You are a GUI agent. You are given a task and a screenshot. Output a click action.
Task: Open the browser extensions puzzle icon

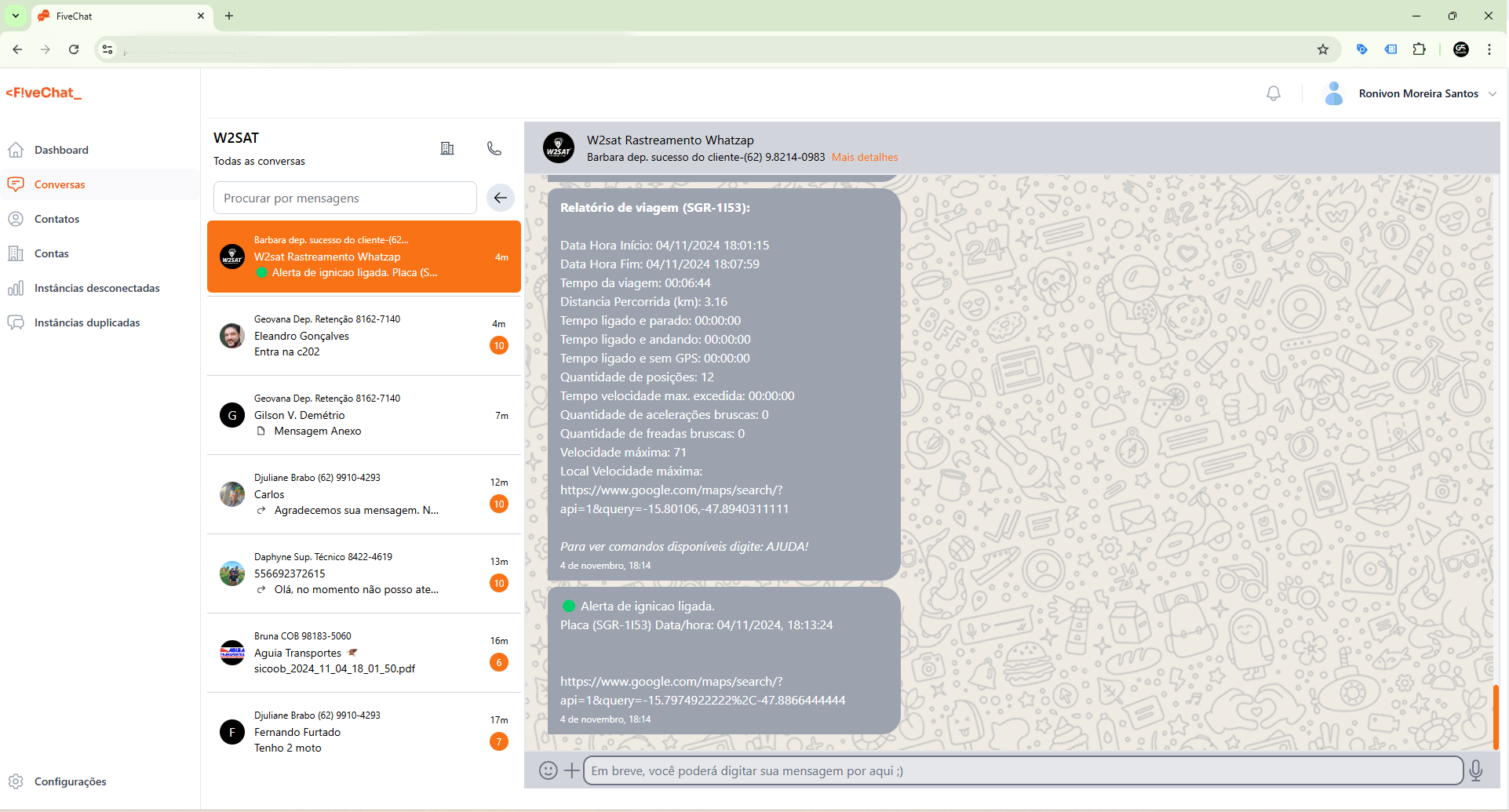(x=1419, y=49)
